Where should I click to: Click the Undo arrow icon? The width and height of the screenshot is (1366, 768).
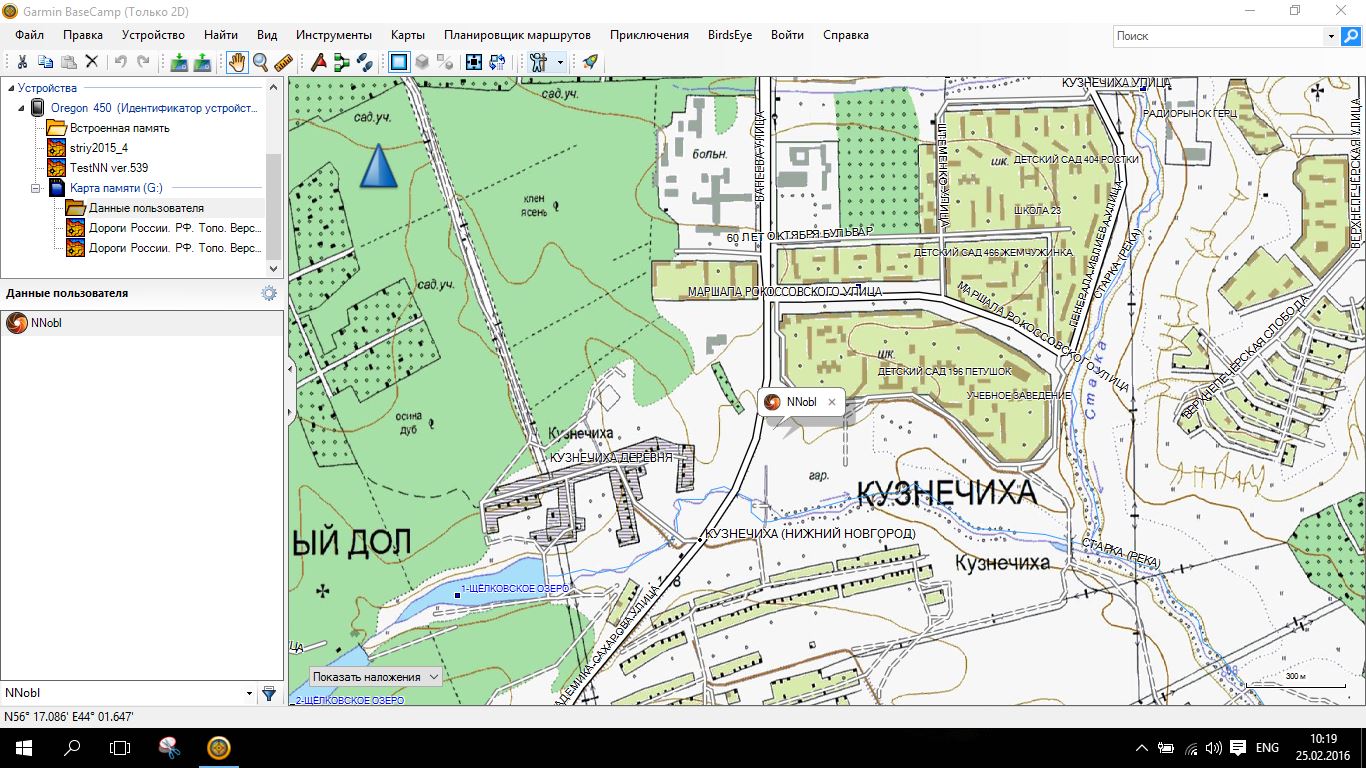[x=120, y=62]
